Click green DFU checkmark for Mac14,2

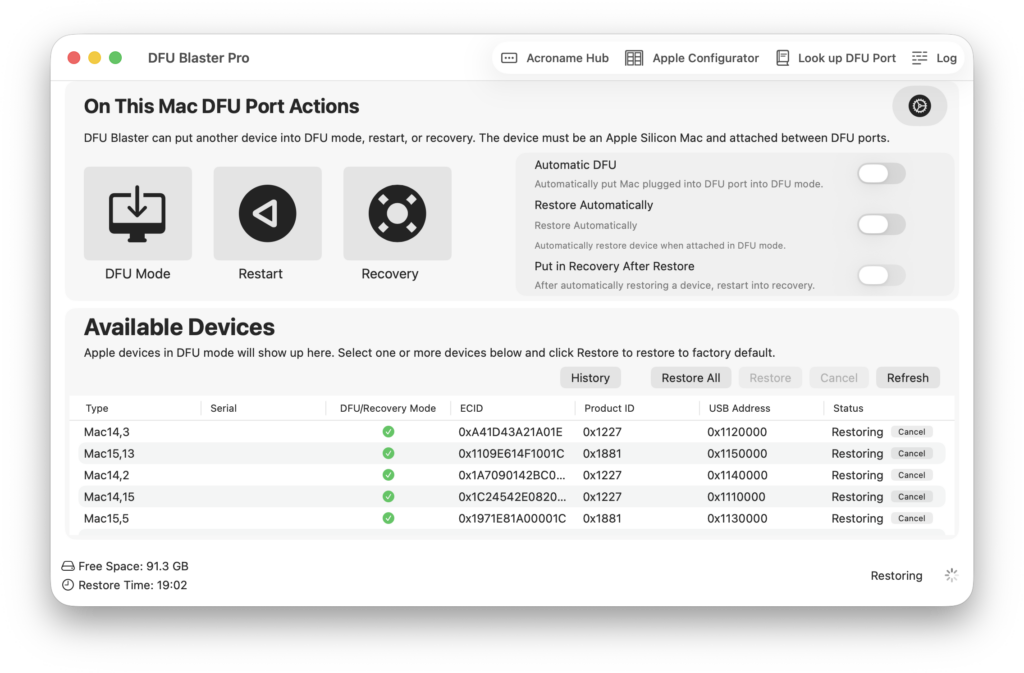point(388,475)
